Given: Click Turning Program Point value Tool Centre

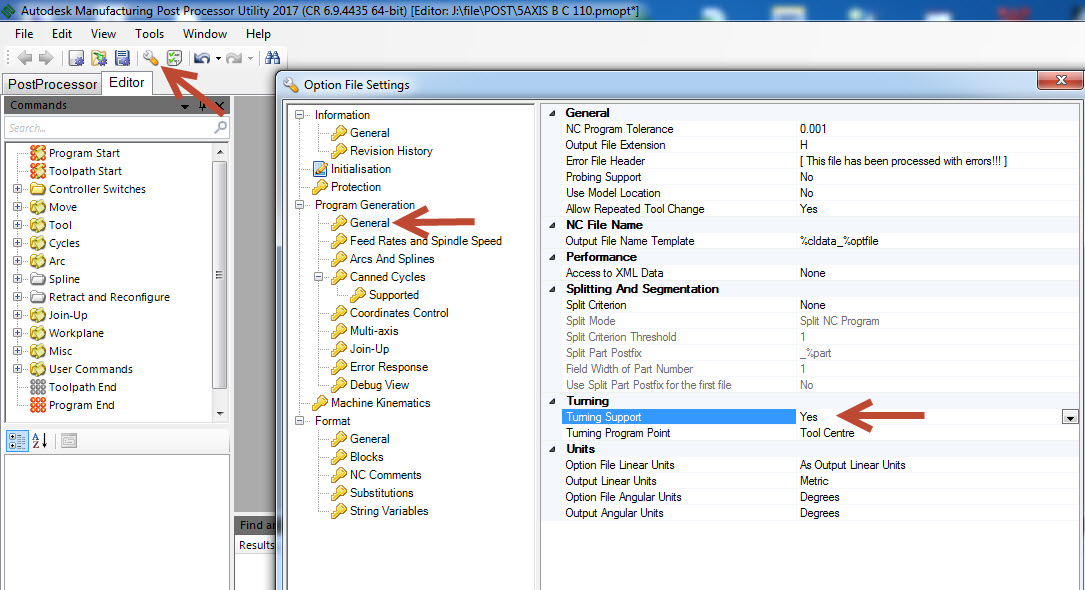Looking at the screenshot, I should (x=827, y=433).
